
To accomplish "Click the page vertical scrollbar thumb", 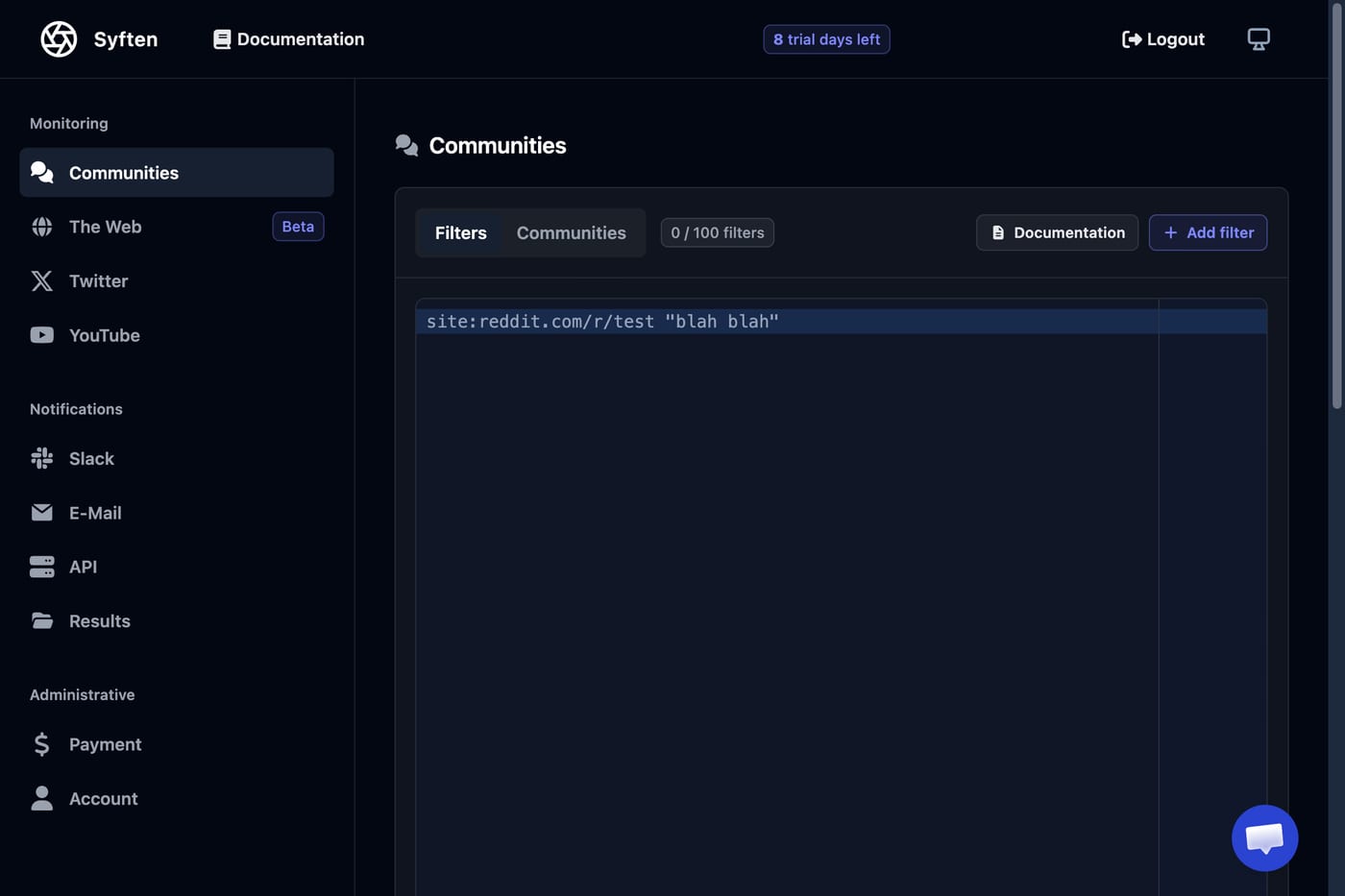I will point(1336,206).
